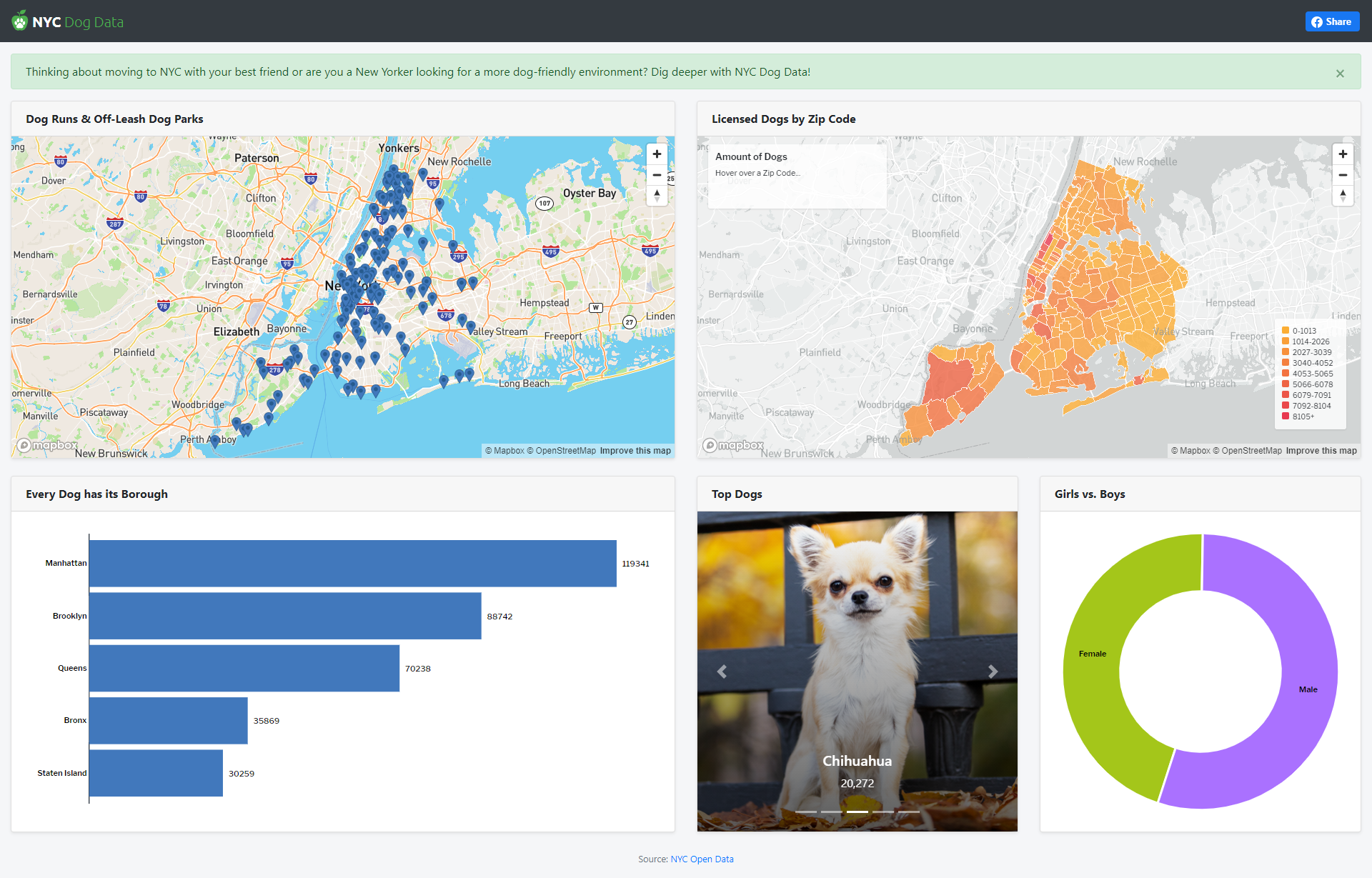This screenshot has width=1372, height=878.
Task: Zoom in on Licensed Dogs map
Action: [x=1343, y=154]
